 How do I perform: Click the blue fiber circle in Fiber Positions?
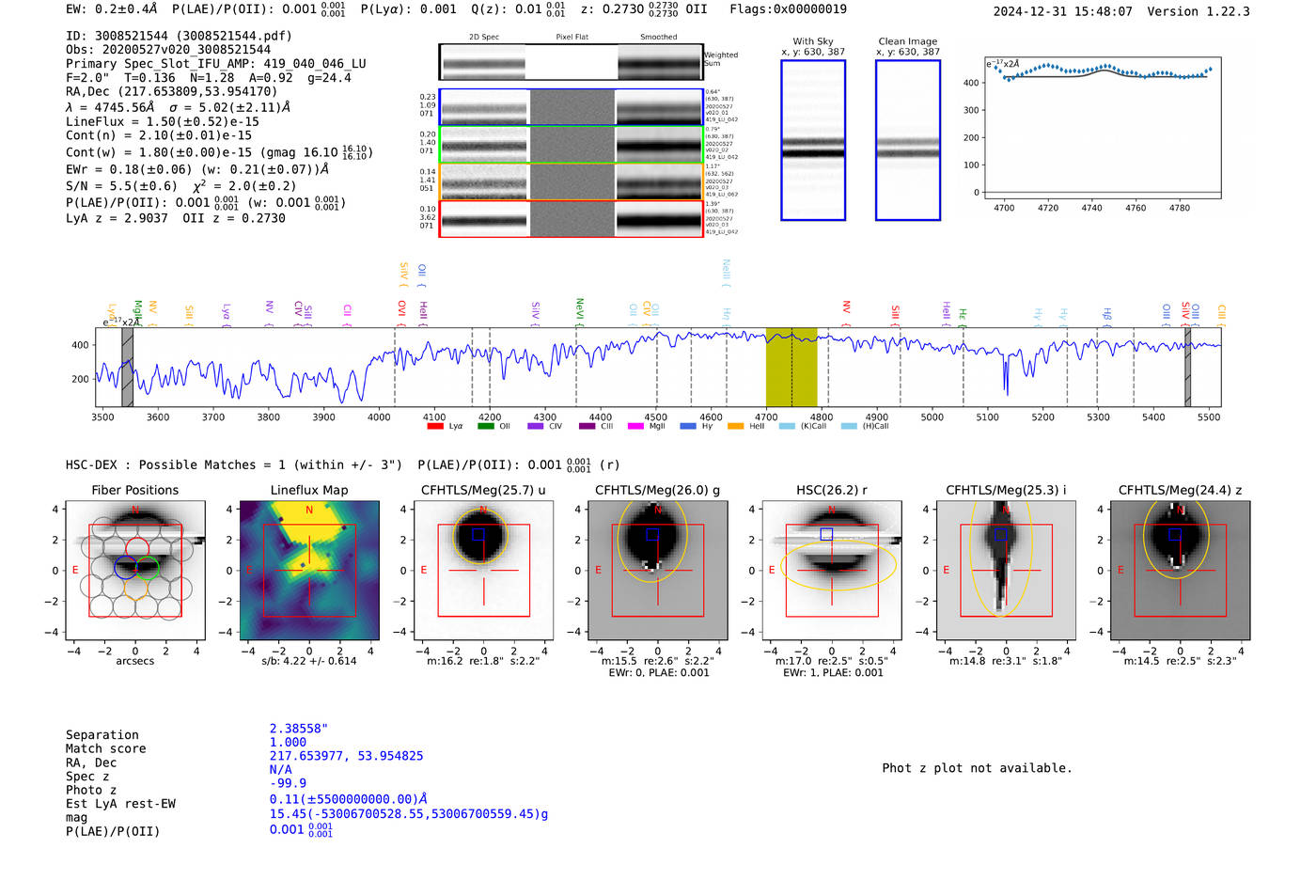(125, 567)
